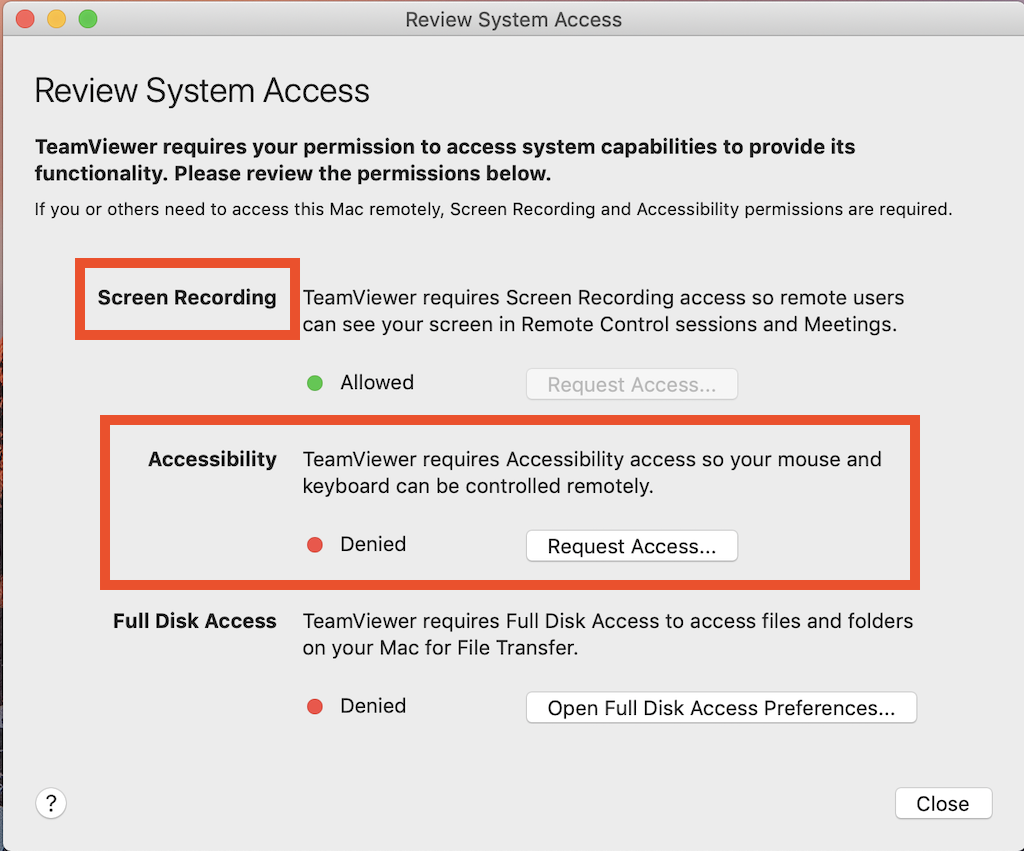Maximize the window with the green title bar button
This screenshot has width=1024, height=851.
coord(88,19)
